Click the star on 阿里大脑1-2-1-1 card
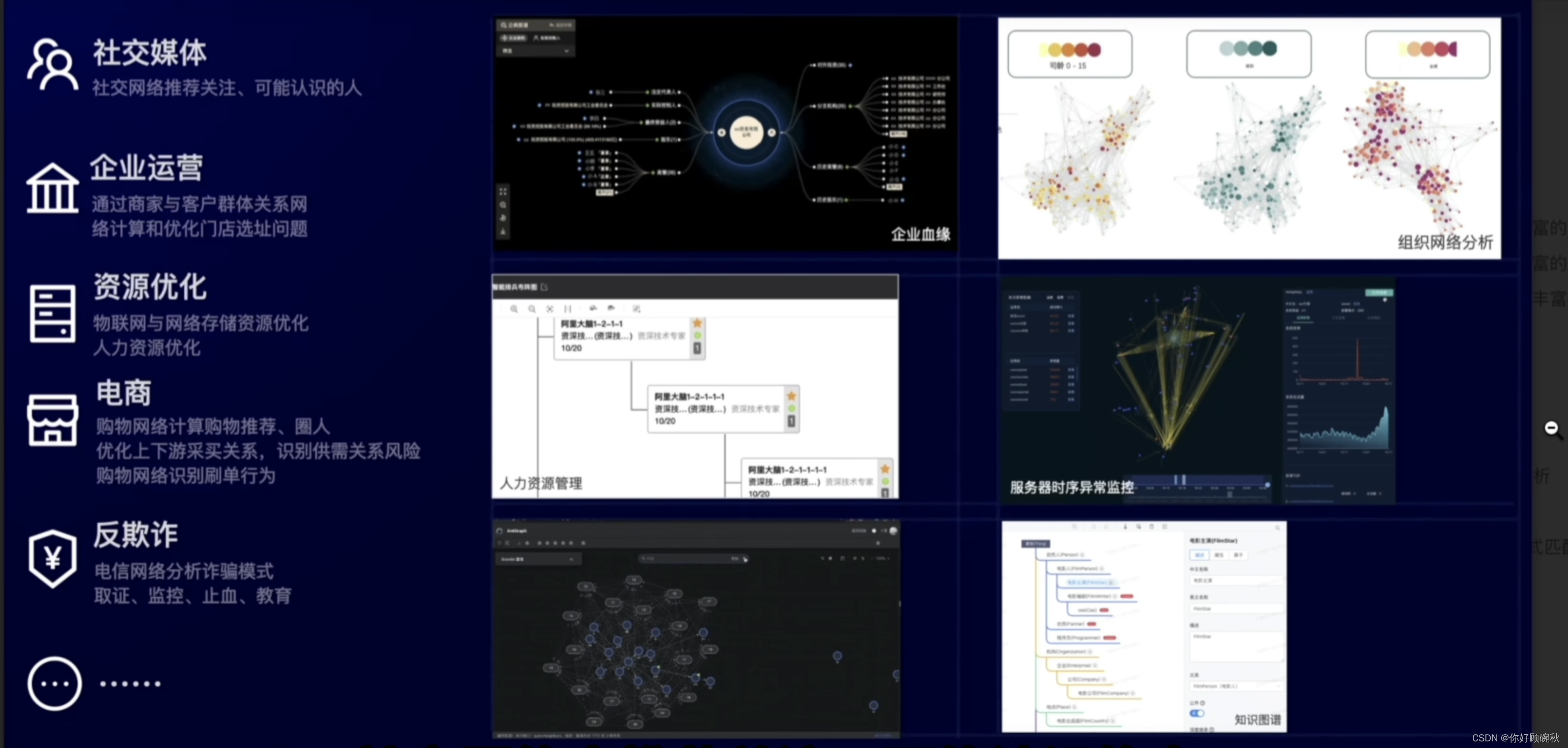 (x=697, y=323)
